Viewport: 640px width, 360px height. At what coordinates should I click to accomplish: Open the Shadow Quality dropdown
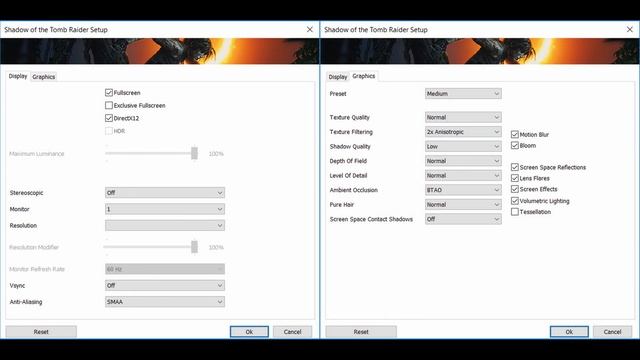463,146
